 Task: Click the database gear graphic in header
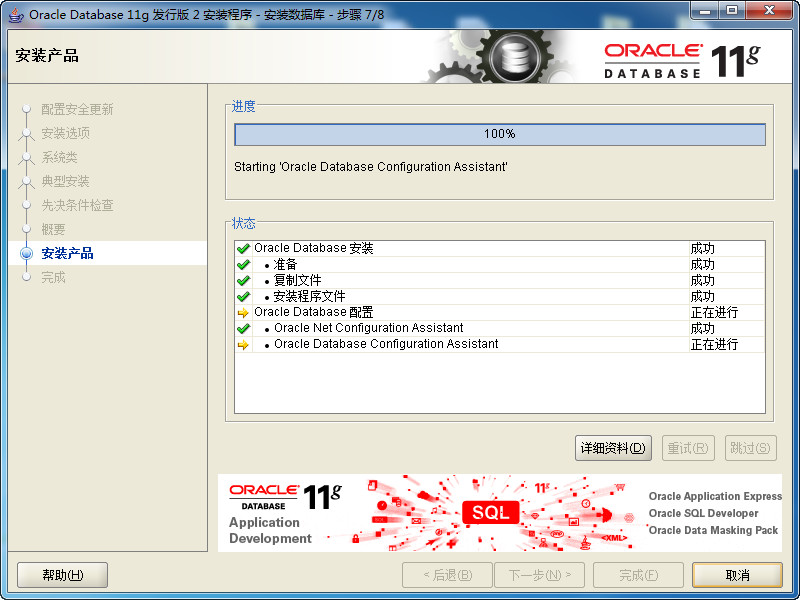click(513, 57)
